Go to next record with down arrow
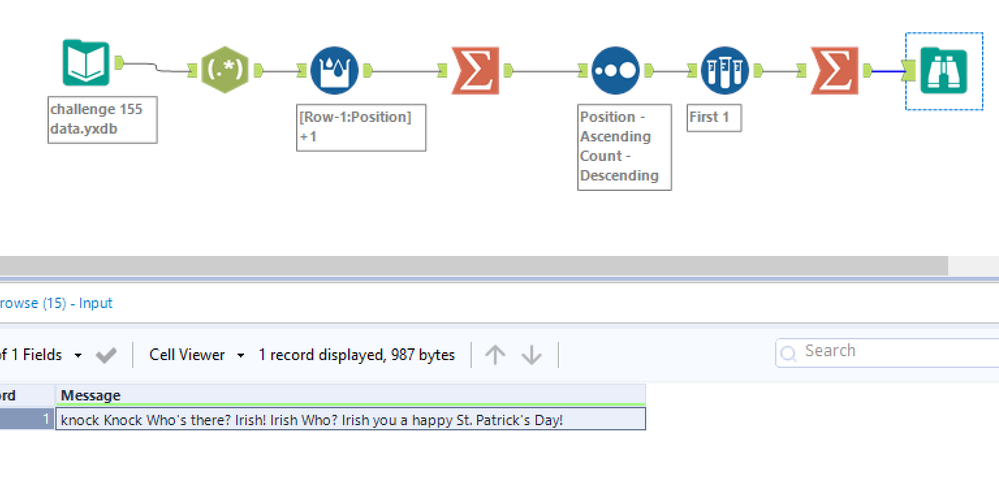999x482 pixels. pyautogui.click(x=532, y=355)
